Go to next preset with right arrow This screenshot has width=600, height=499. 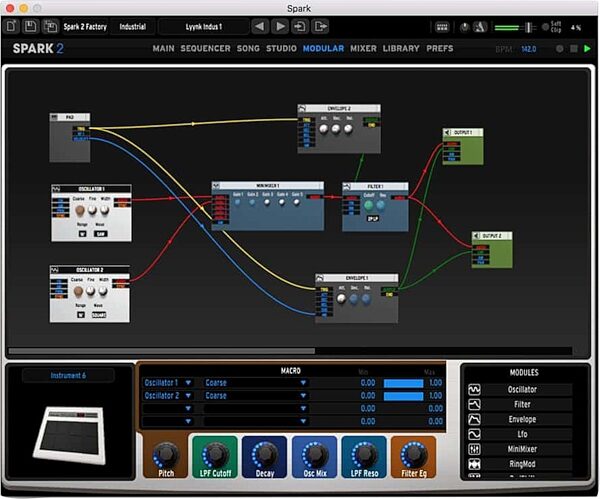click(x=280, y=26)
